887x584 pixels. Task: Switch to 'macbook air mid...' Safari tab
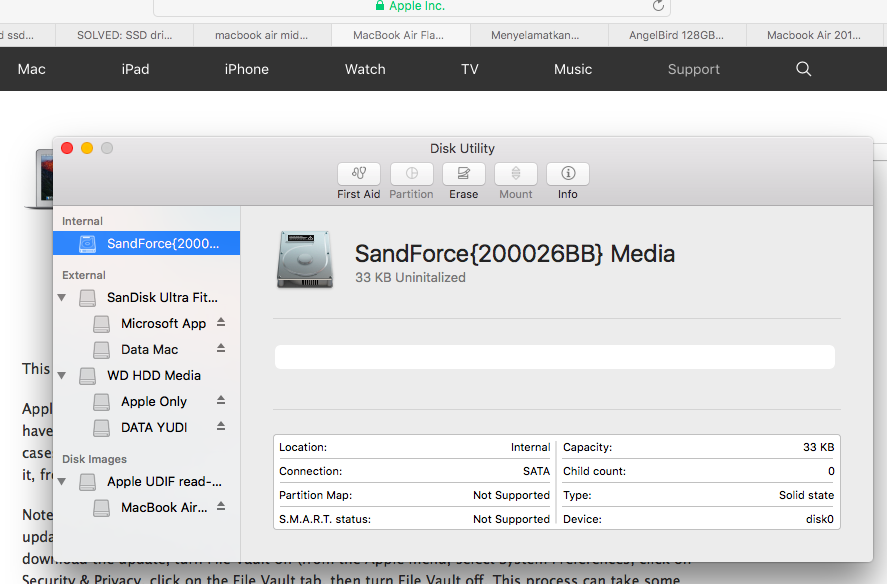tap(262, 35)
